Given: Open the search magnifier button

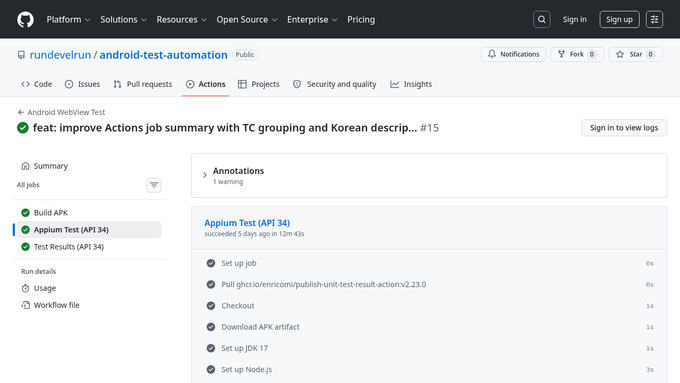Looking at the screenshot, I should pyautogui.click(x=542, y=20).
